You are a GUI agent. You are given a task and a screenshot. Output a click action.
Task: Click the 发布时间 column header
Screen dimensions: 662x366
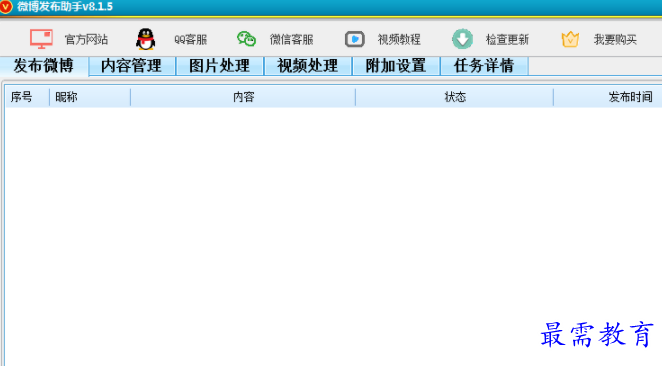tap(608, 97)
